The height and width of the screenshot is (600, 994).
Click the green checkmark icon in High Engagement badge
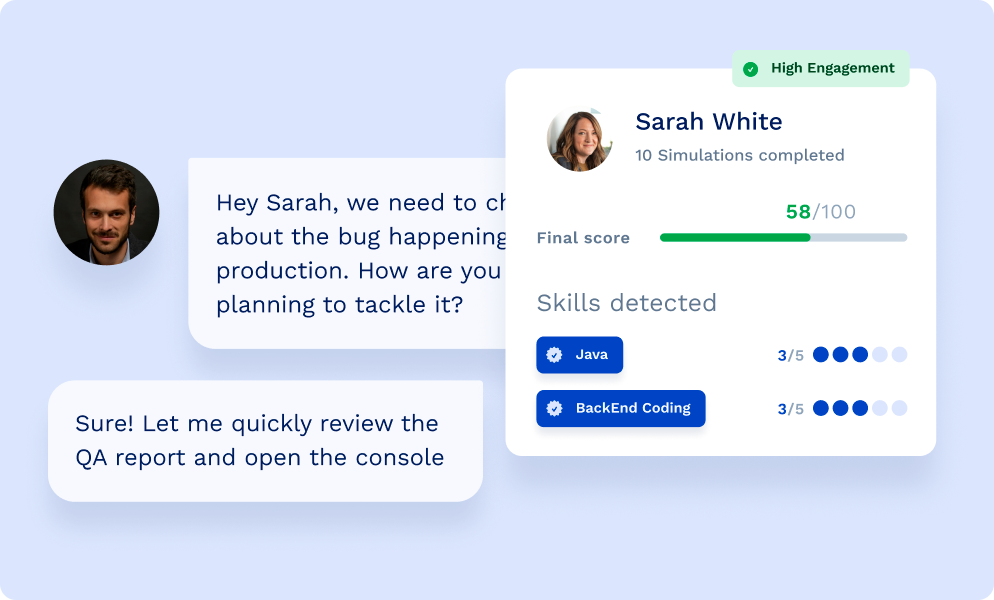750,69
